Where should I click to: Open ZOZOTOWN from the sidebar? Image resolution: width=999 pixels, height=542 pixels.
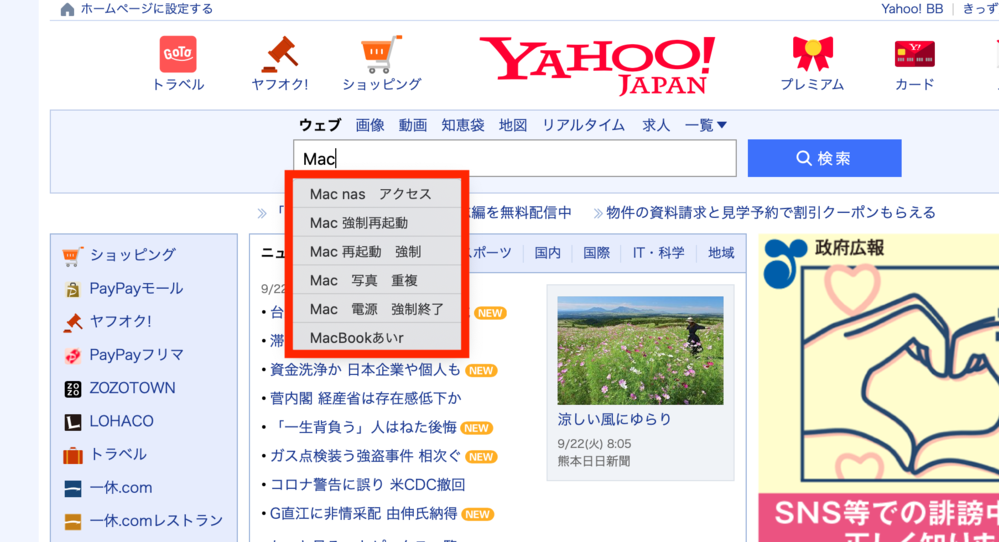(x=132, y=388)
